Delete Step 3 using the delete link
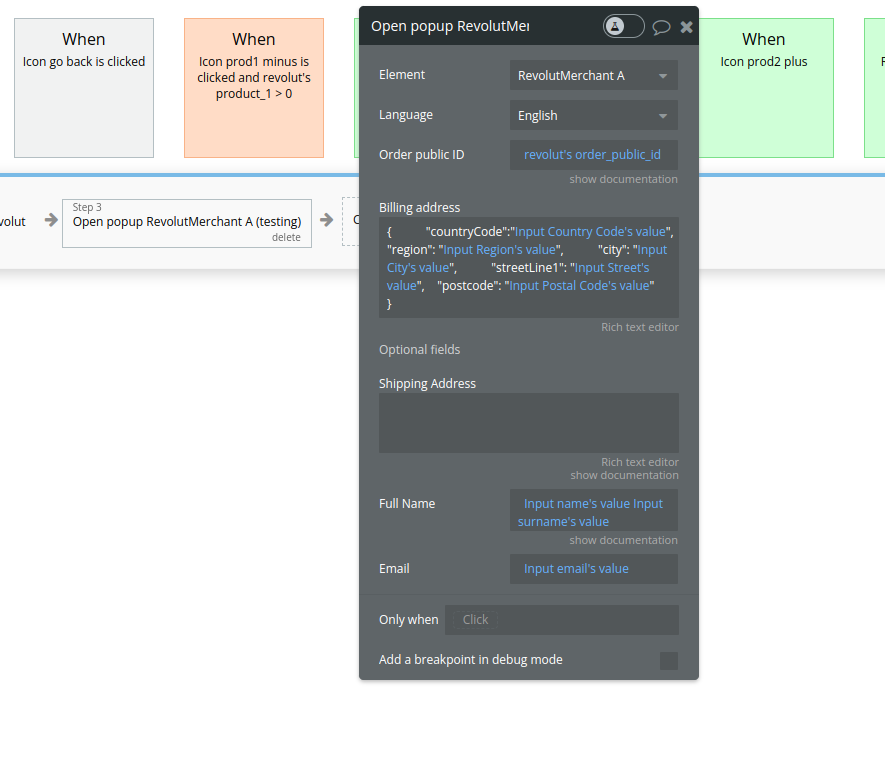 coord(286,238)
